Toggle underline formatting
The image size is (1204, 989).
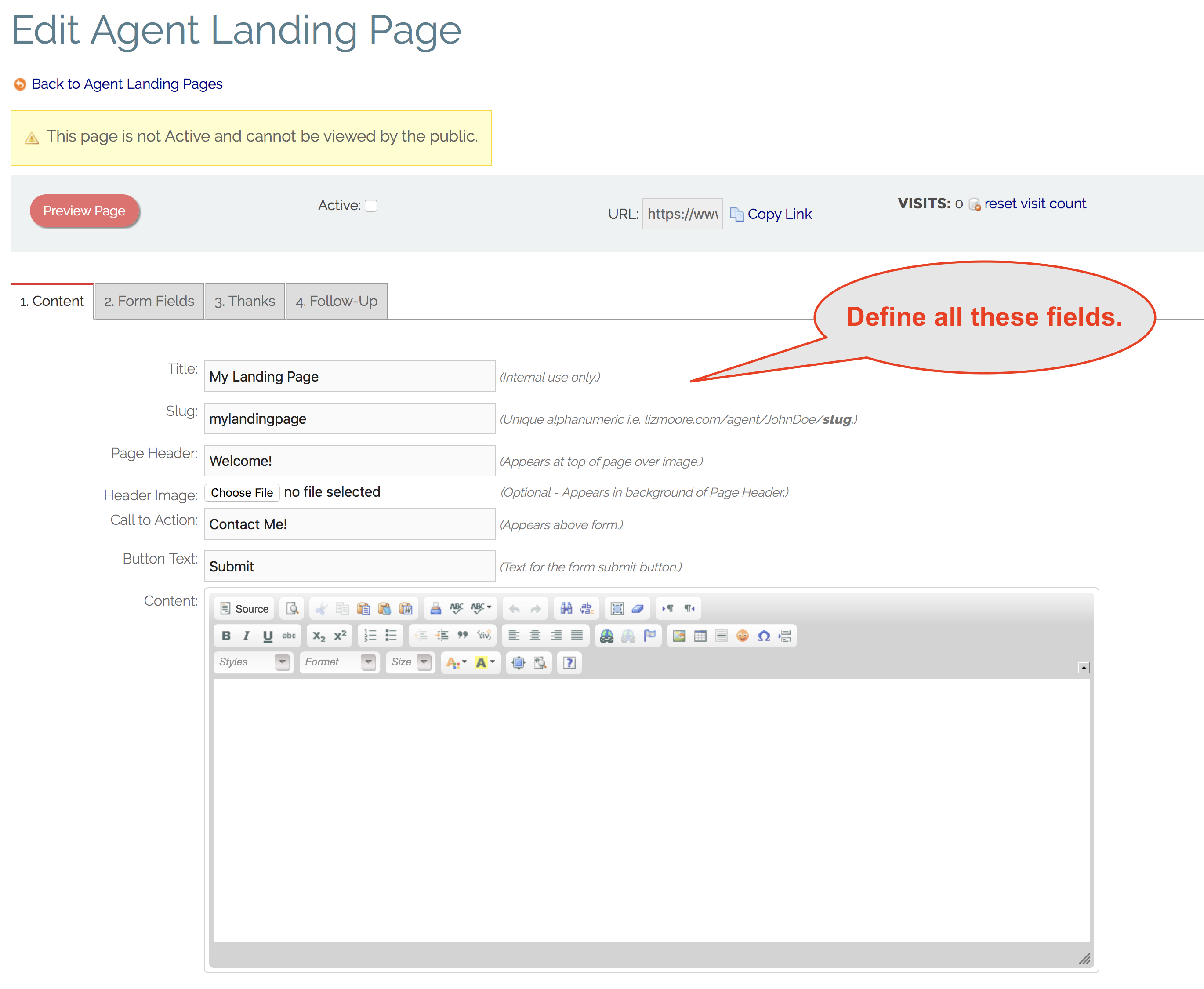[268, 636]
